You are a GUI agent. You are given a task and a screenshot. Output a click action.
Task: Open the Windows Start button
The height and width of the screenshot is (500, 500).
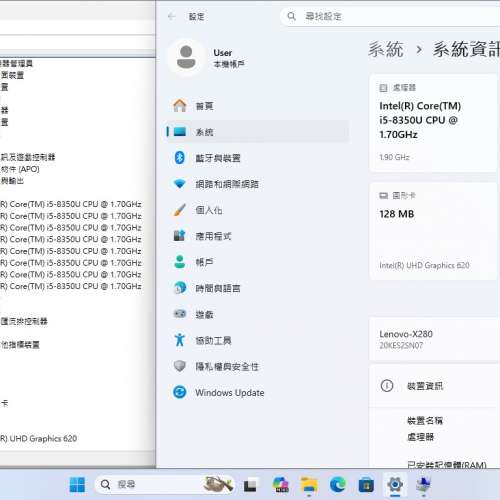[x=77, y=484]
